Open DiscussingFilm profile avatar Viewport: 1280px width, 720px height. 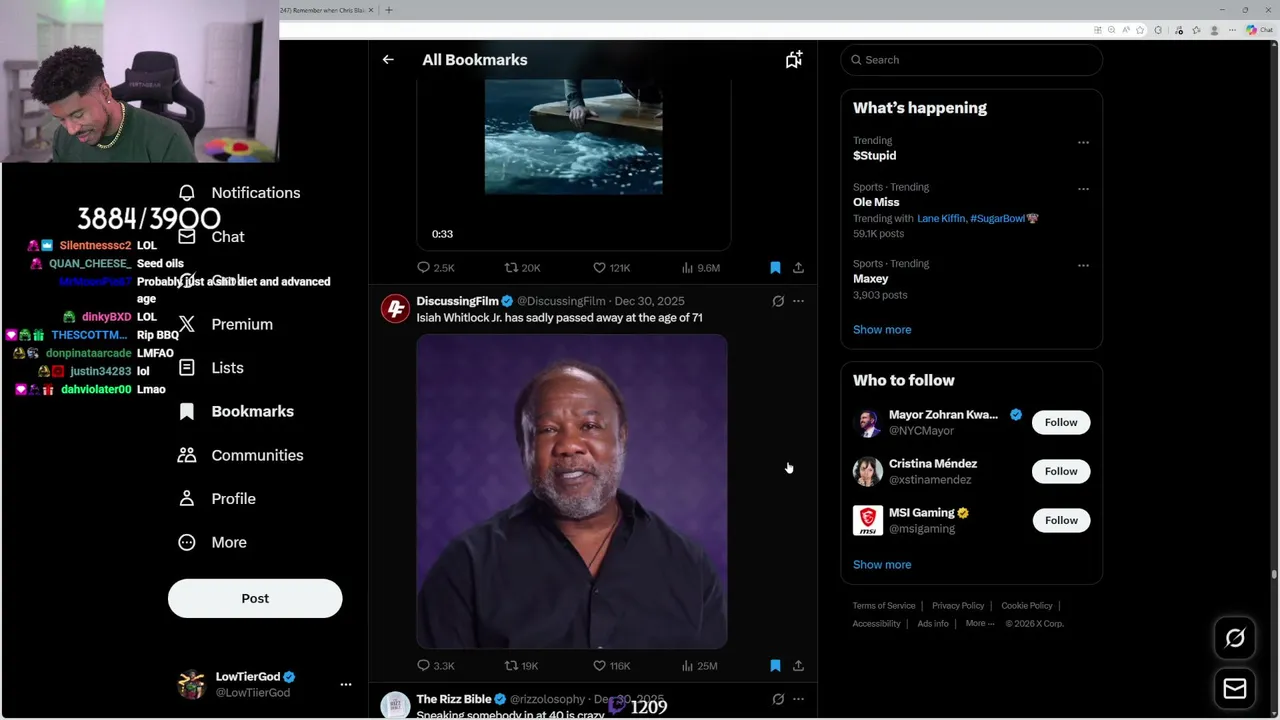coord(395,309)
